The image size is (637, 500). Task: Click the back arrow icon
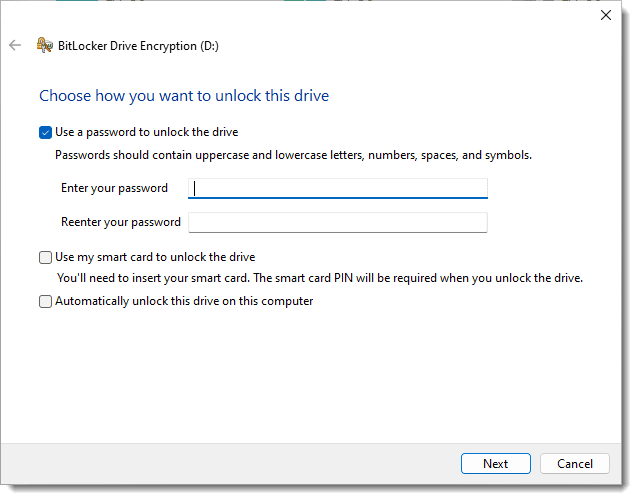click(15, 45)
